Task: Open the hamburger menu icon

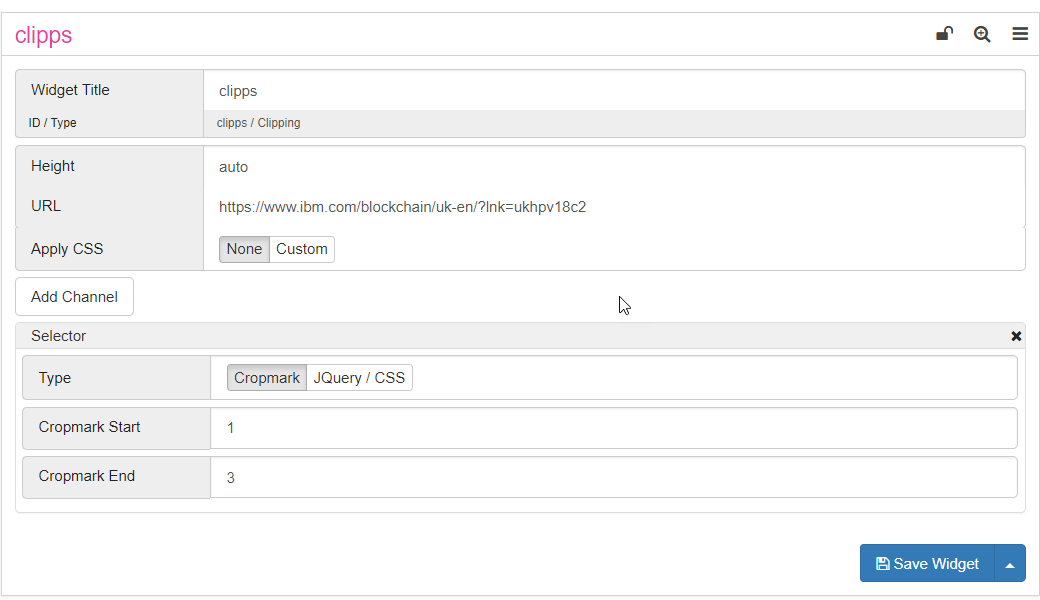Action: [1020, 33]
